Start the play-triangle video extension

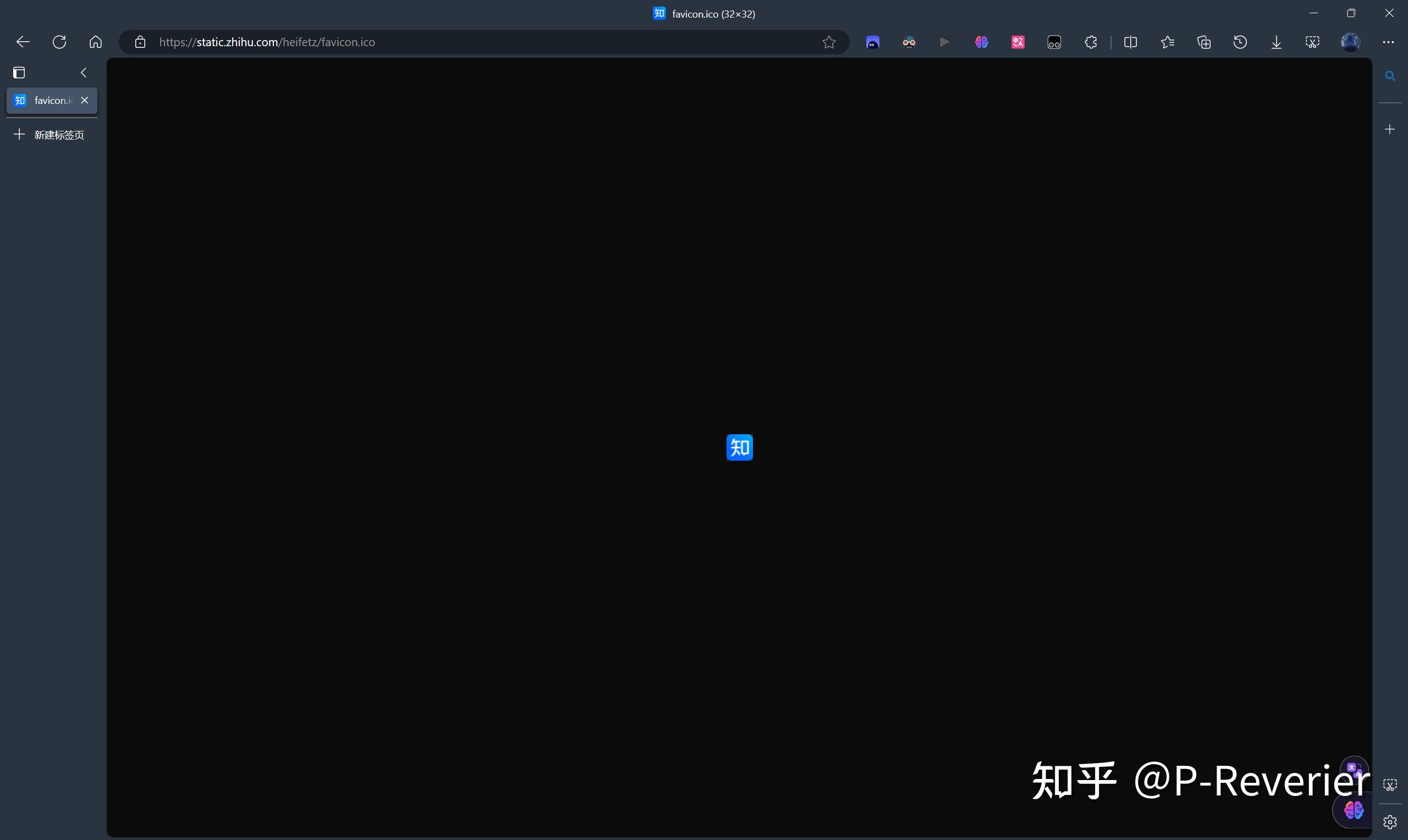(x=944, y=42)
